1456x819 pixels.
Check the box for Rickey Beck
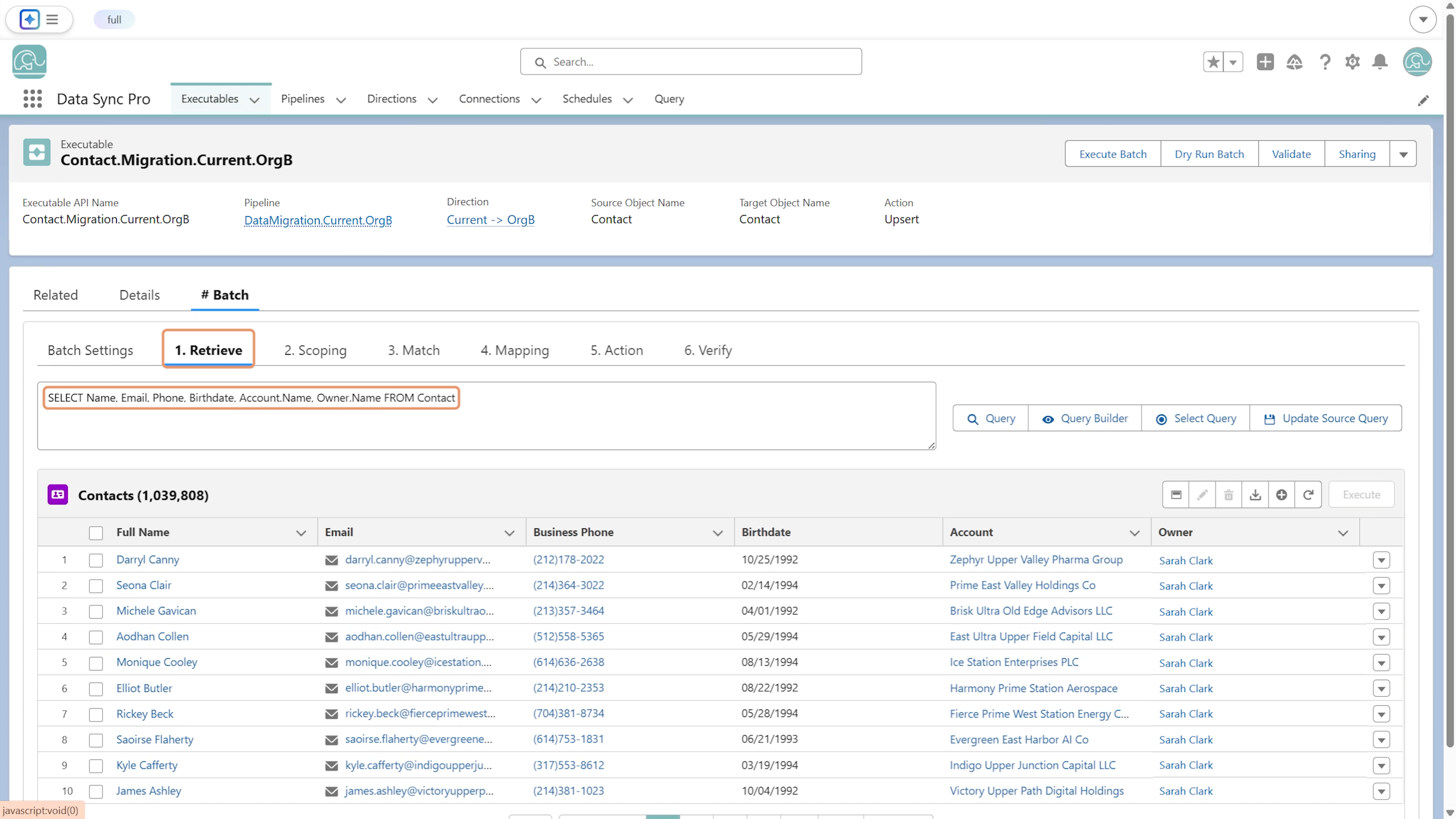pos(96,714)
